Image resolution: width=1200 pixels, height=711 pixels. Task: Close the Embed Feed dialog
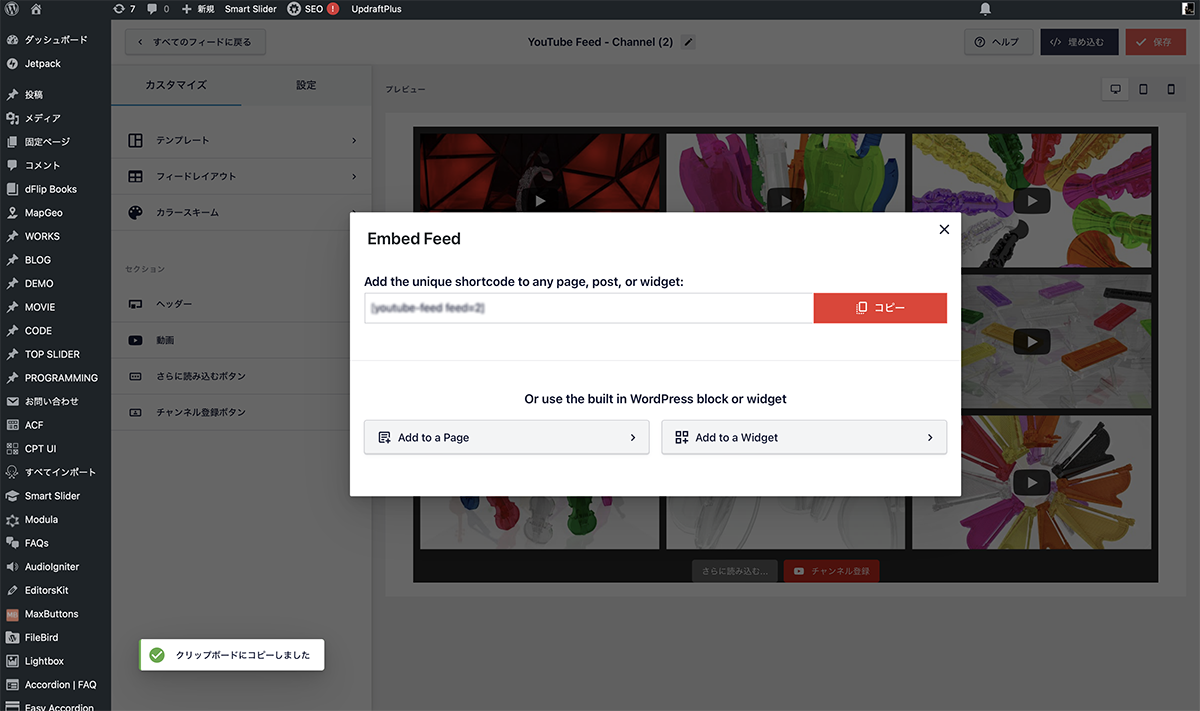coord(944,229)
